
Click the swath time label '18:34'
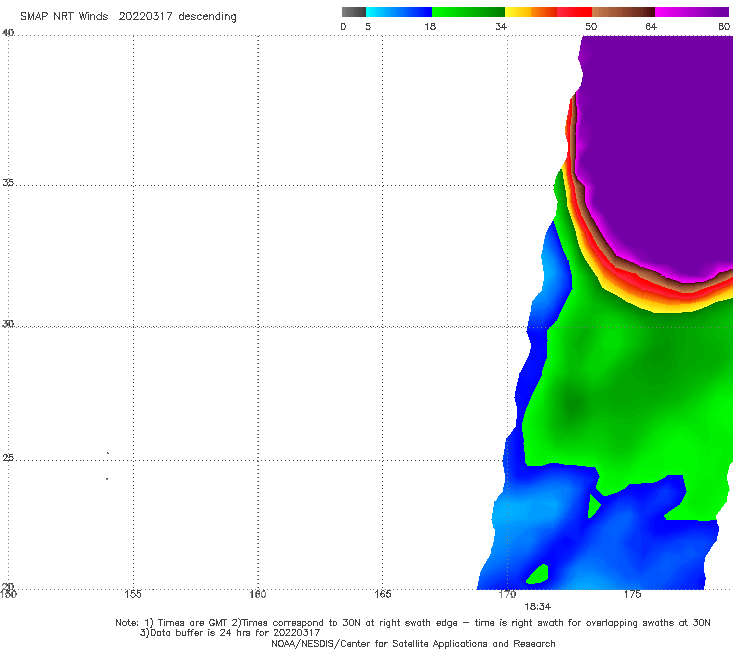click(538, 607)
